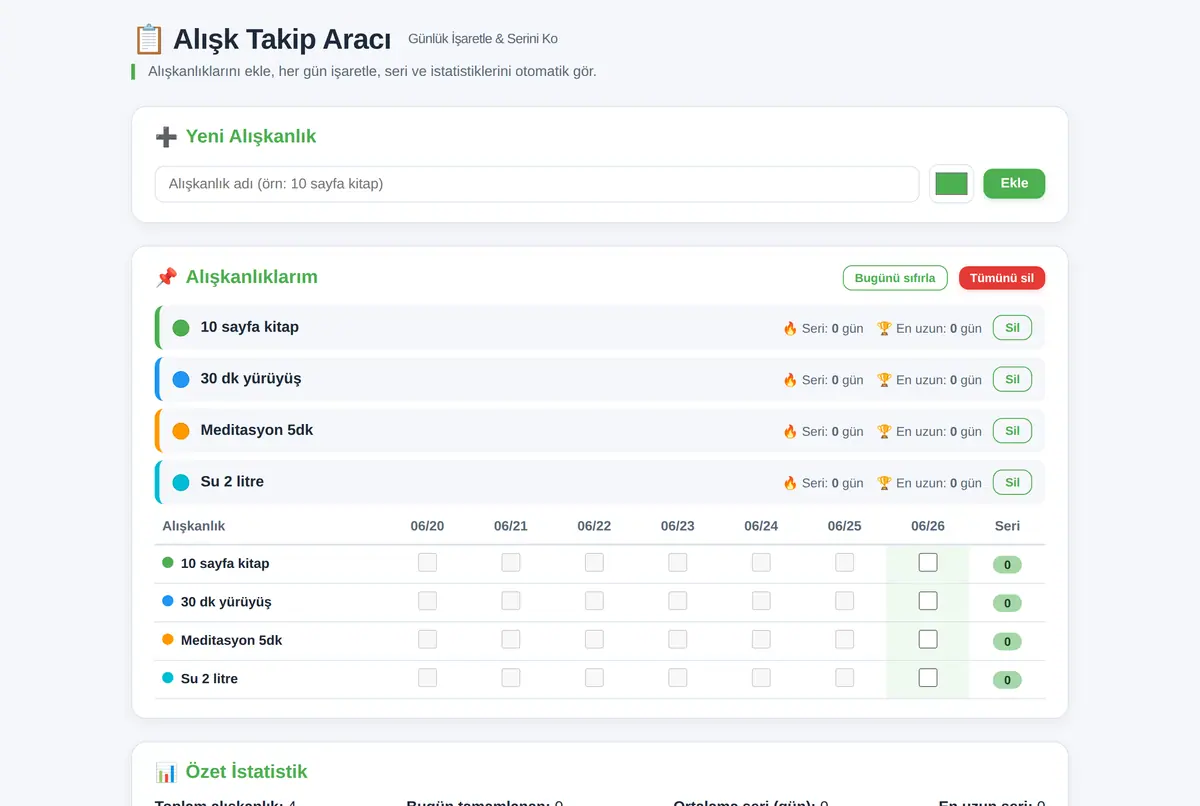Viewport: 1200px width, 806px height.
Task: Click the pushpin icon beside Alışkanlıklarım
Action: (x=166, y=278)
